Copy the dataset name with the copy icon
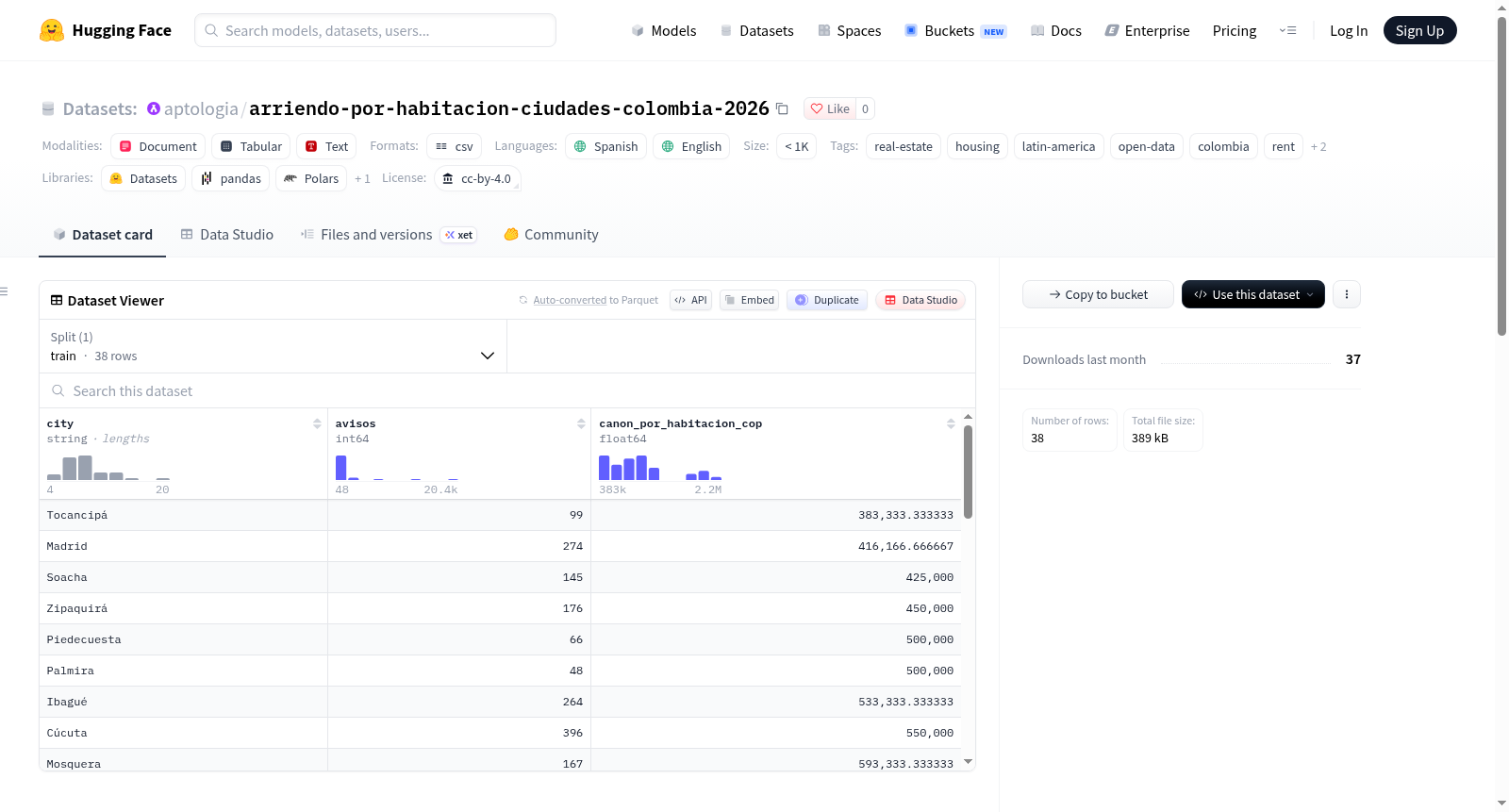 coord(782,108)
